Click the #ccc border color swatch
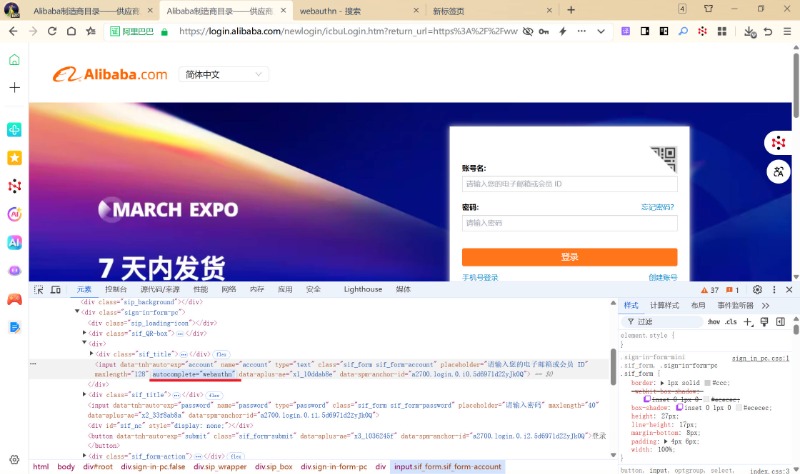The width and height of the screenshot is (800, 474). pos(707,383)
